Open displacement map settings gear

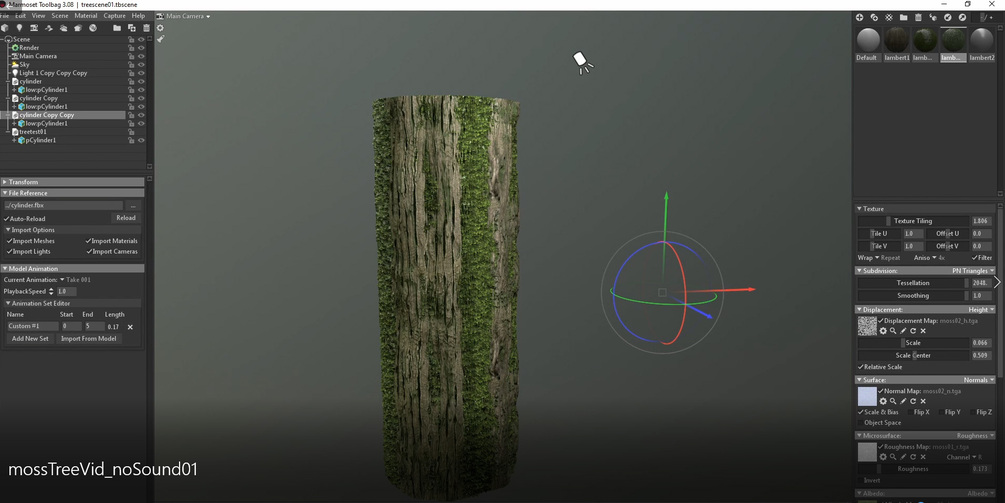pos(883,331)
